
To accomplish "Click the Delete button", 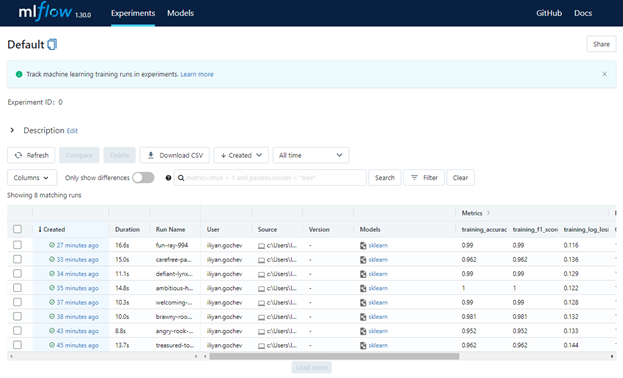I will click(x=120, y=155).
